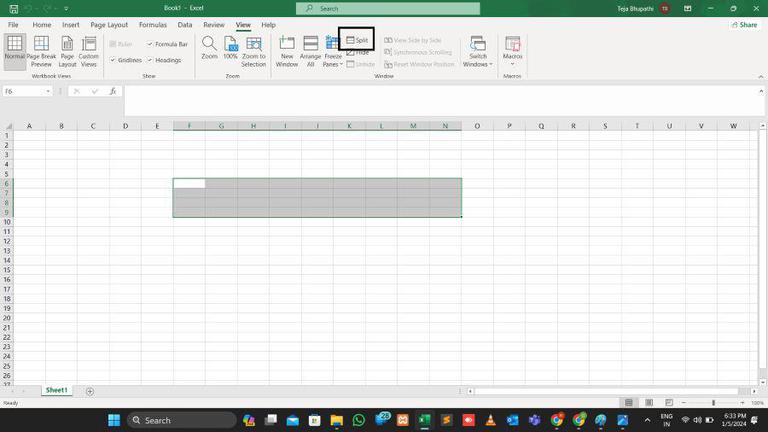The height and width of the screenshot is (432, 768).
Task: Click Zoom to Selection
Action: point(254,51)
